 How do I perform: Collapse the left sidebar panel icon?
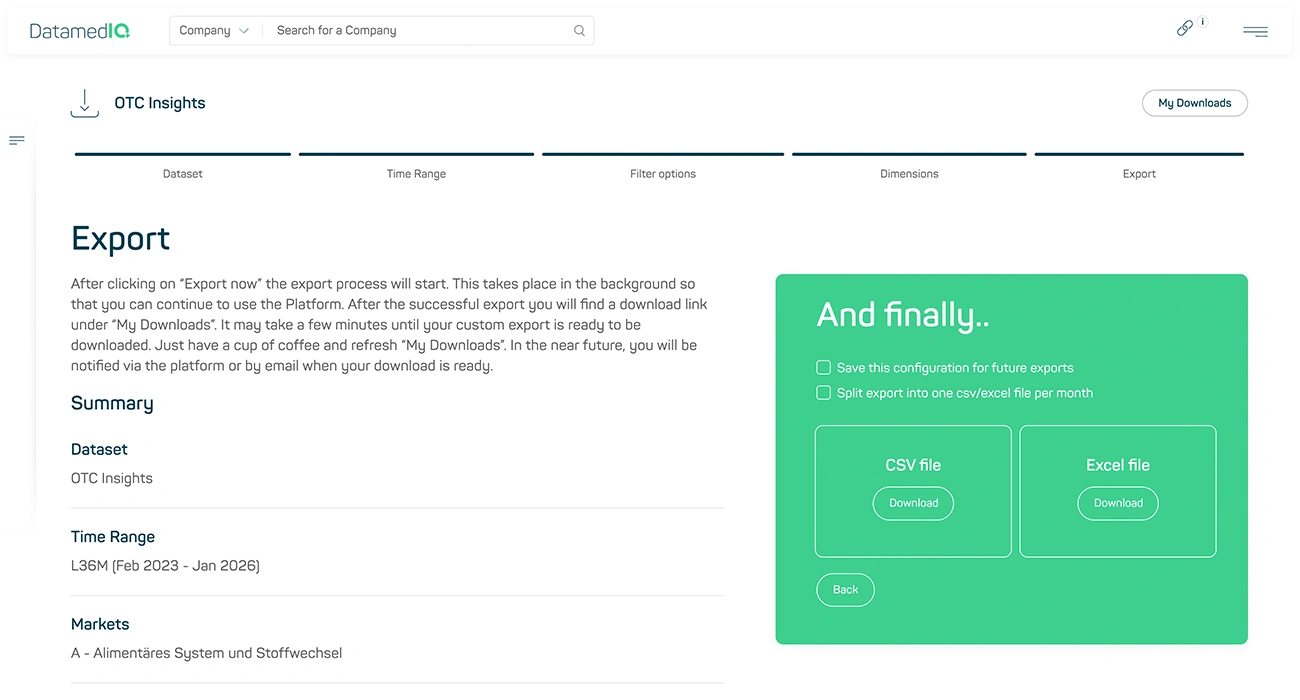click(x=16, y=140)
